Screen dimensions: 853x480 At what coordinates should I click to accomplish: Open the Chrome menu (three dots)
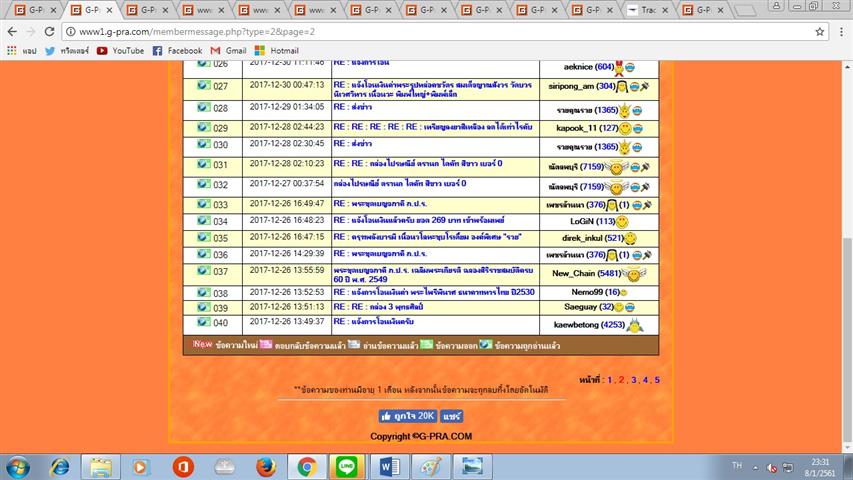click(840, 31)
